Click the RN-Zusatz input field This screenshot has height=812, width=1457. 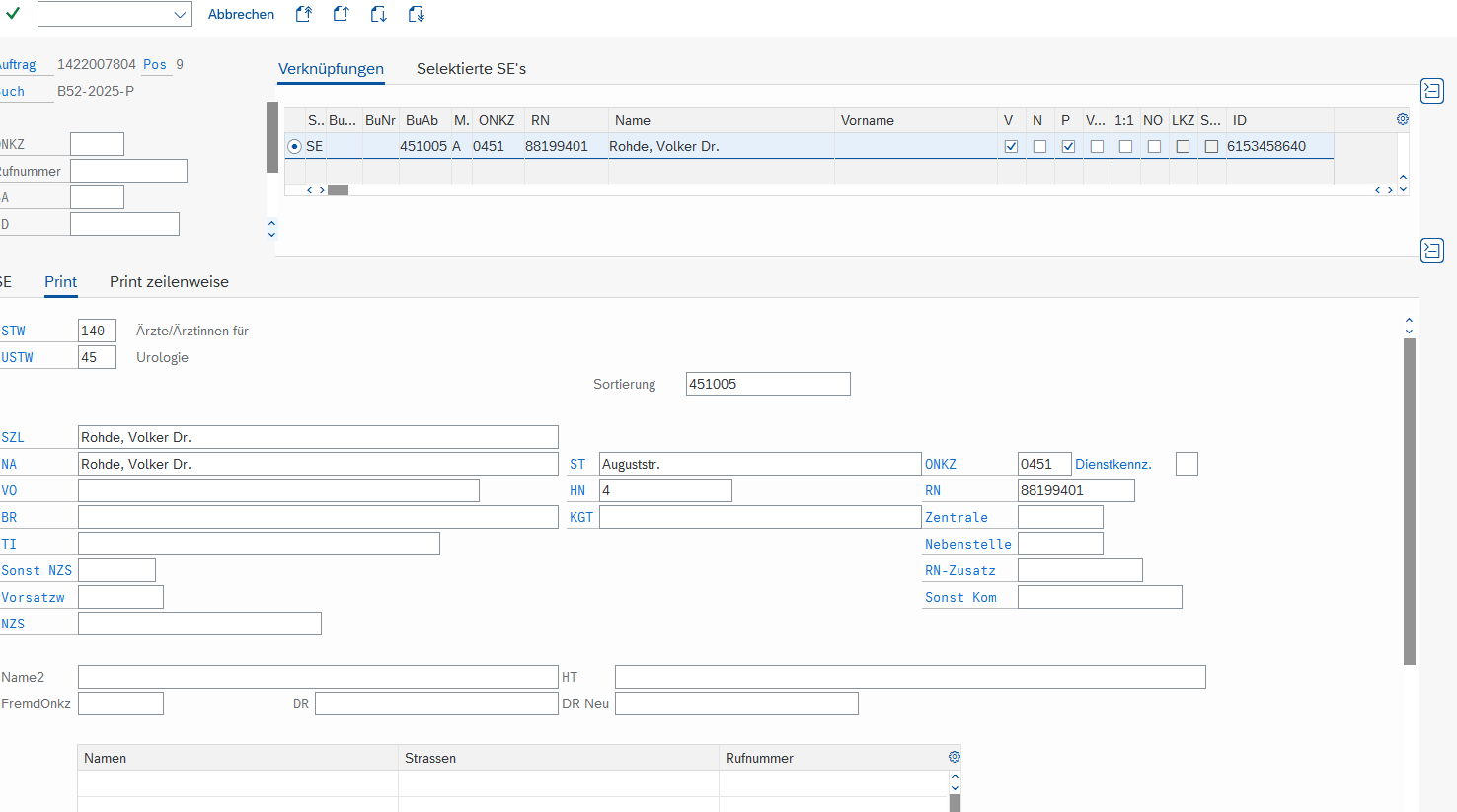pyautogui.click(x=1080, y=570)
